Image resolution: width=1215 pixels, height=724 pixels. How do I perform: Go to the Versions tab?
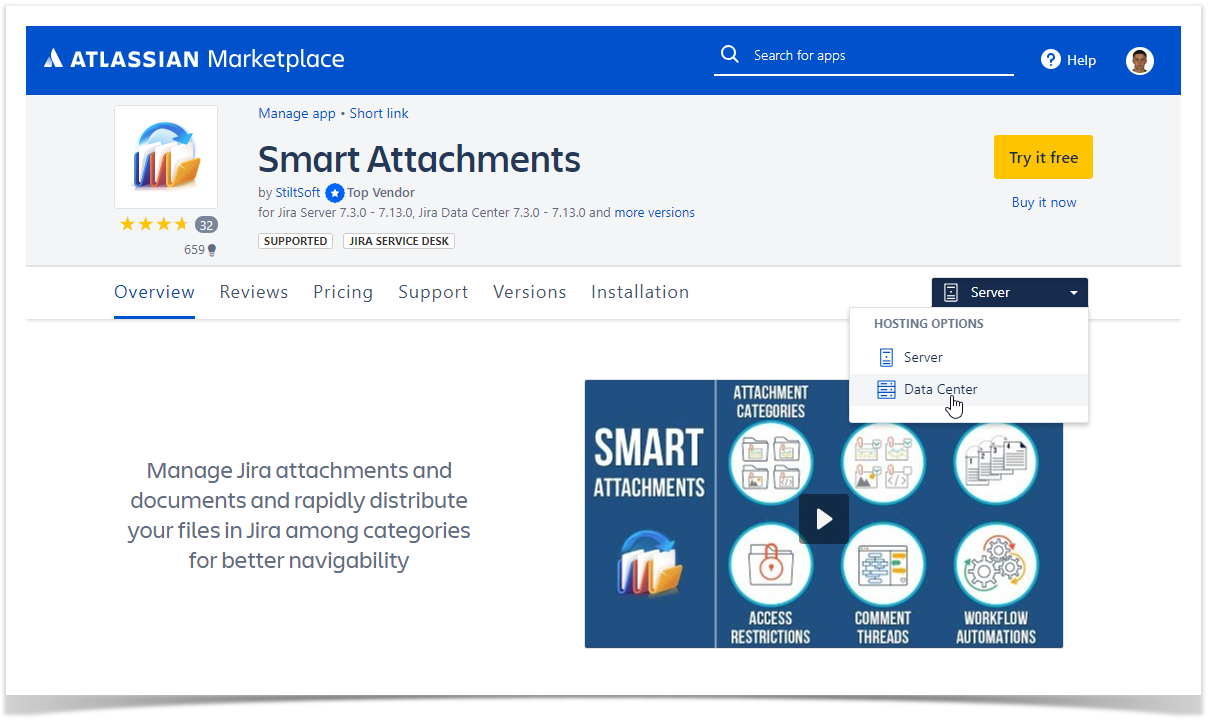(529, 292)
